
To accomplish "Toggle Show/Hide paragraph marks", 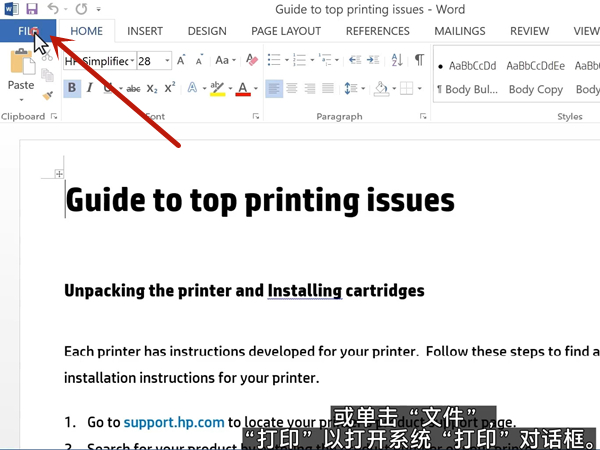I will pos(419,61).
